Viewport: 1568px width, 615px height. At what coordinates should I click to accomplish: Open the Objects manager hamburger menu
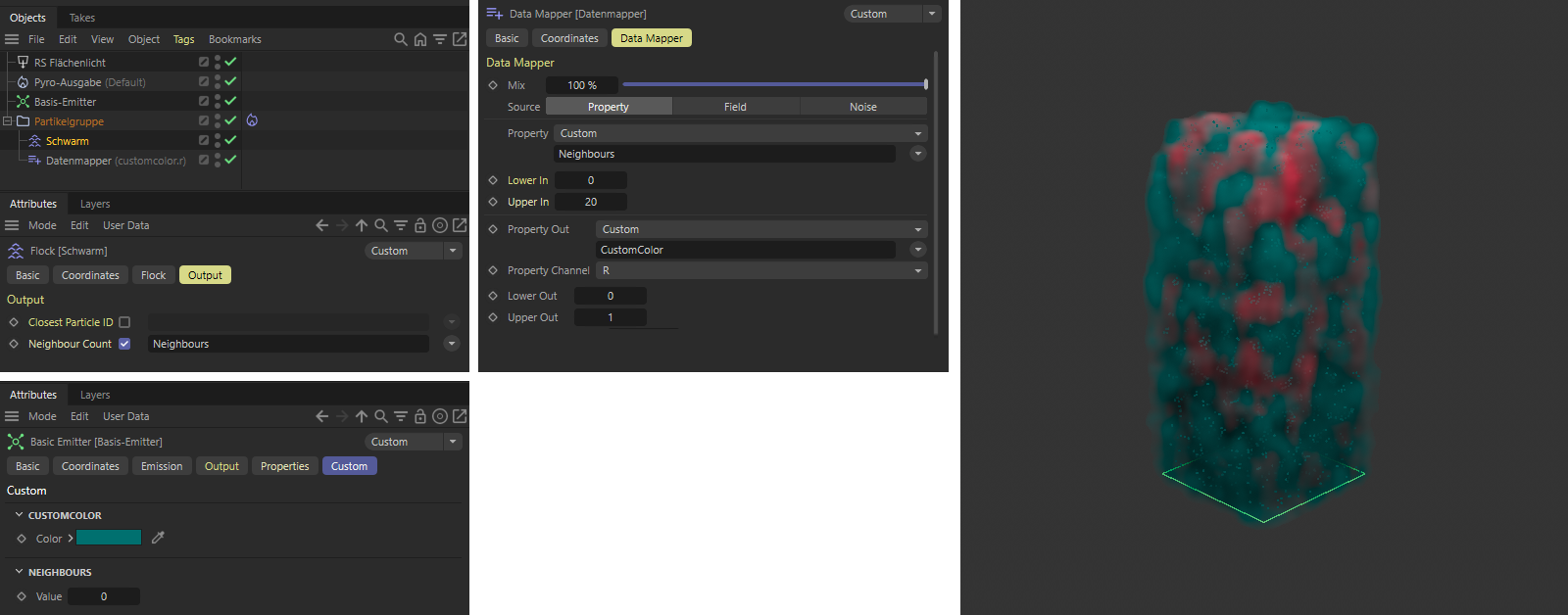point(12,39)
